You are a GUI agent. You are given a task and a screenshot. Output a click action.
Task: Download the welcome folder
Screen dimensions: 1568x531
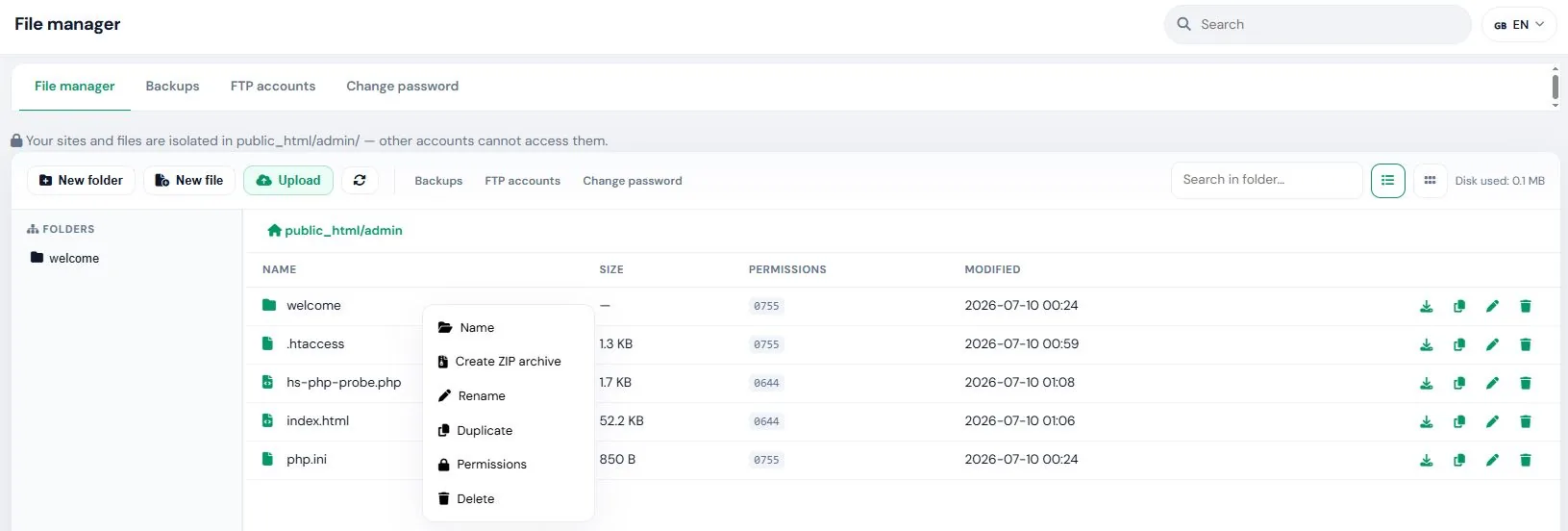pos(1427,306)
